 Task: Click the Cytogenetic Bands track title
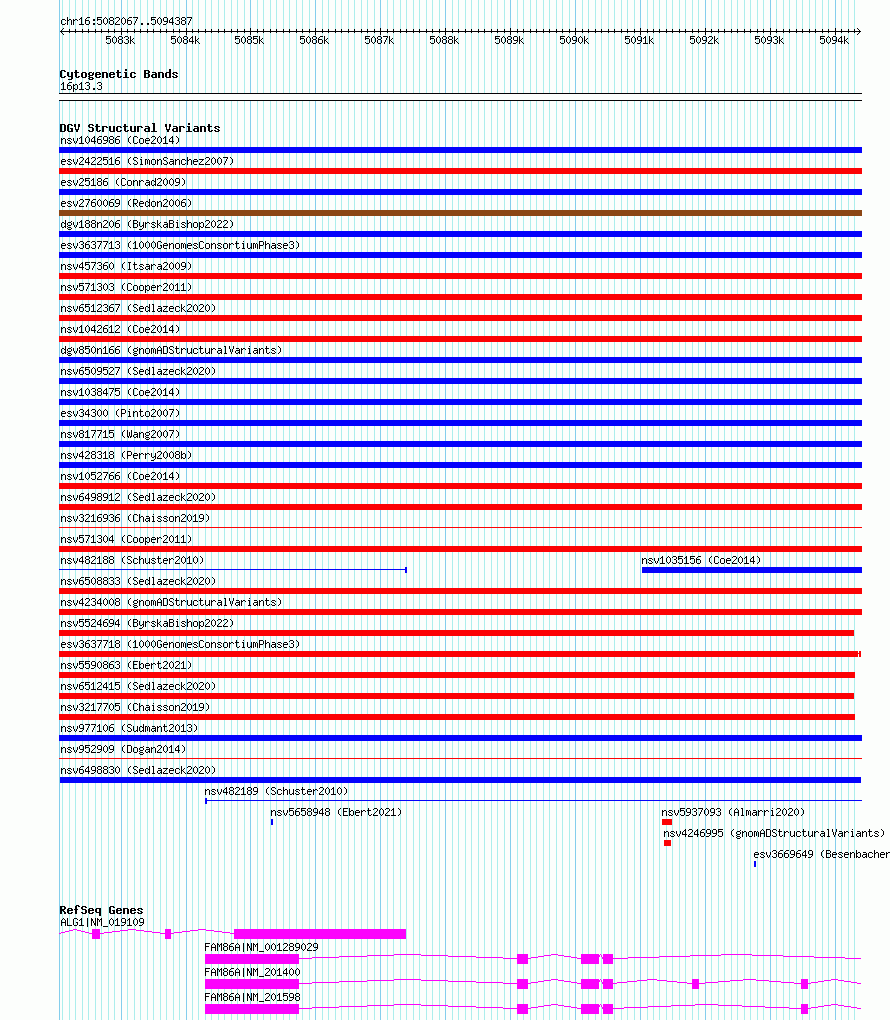tap(118, 74)
